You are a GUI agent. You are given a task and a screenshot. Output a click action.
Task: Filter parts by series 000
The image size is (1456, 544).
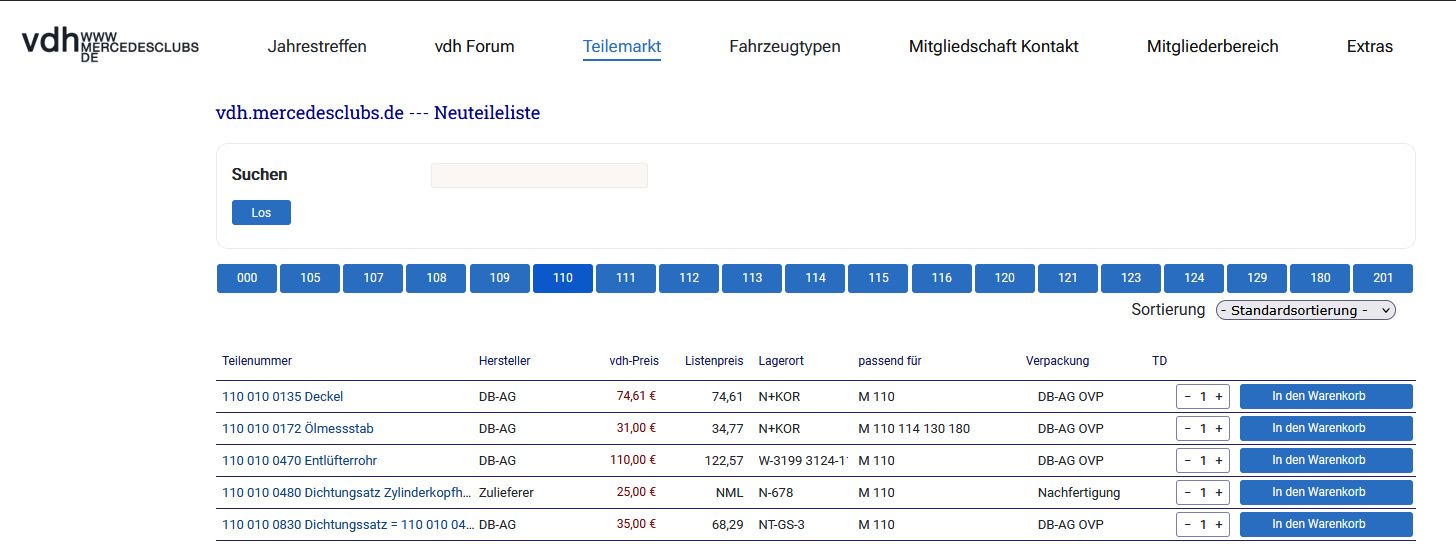247,278
